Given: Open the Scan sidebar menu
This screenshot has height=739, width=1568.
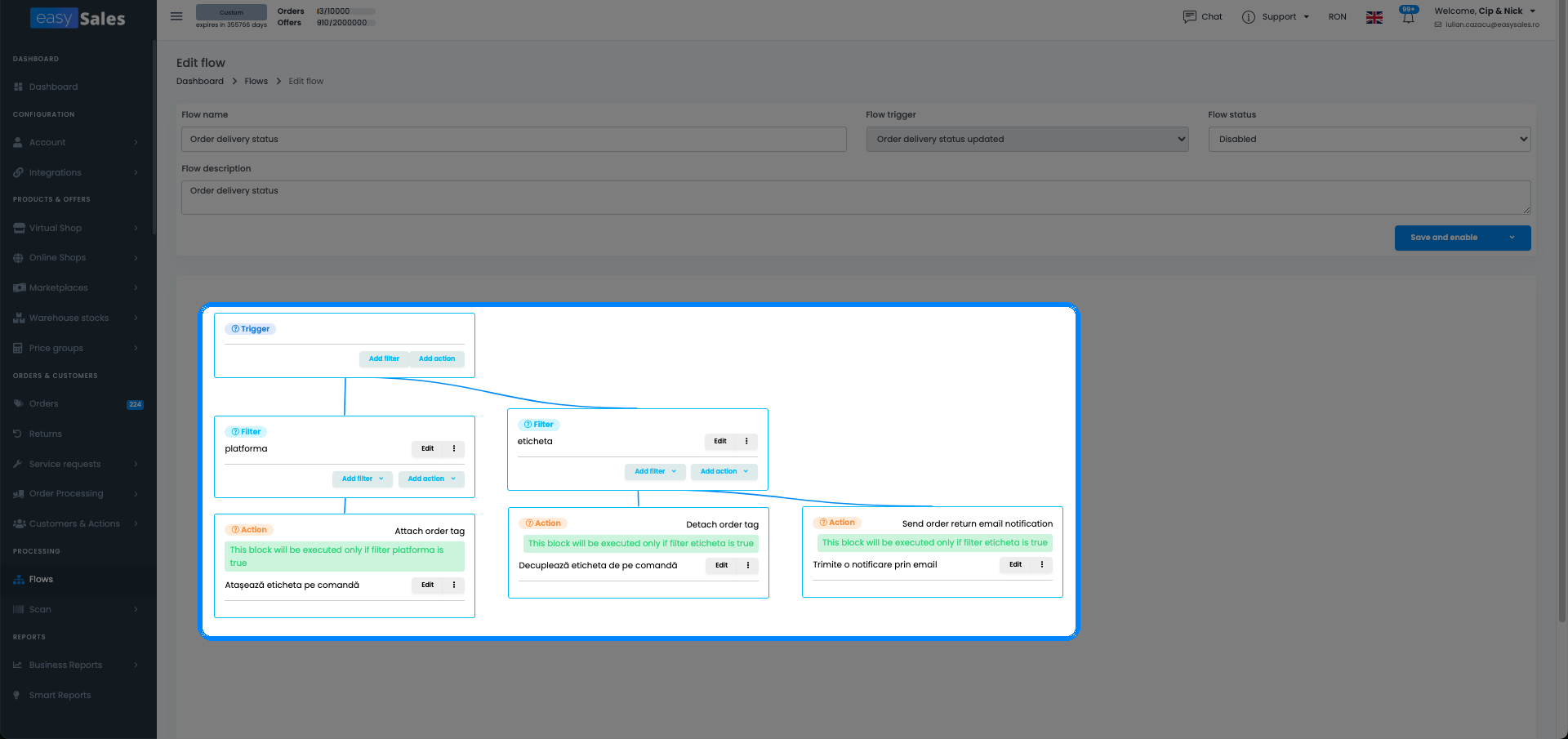Looking at the screenshot, I should point(78,609).
